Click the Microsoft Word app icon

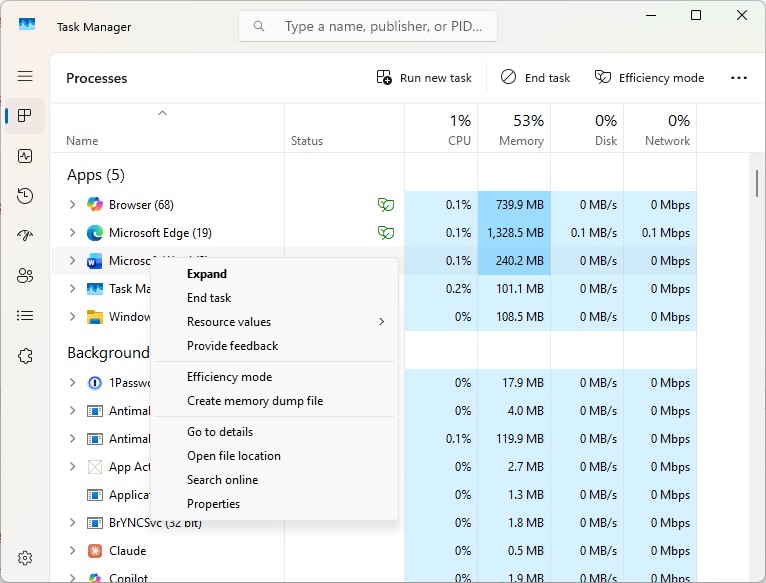95,261
